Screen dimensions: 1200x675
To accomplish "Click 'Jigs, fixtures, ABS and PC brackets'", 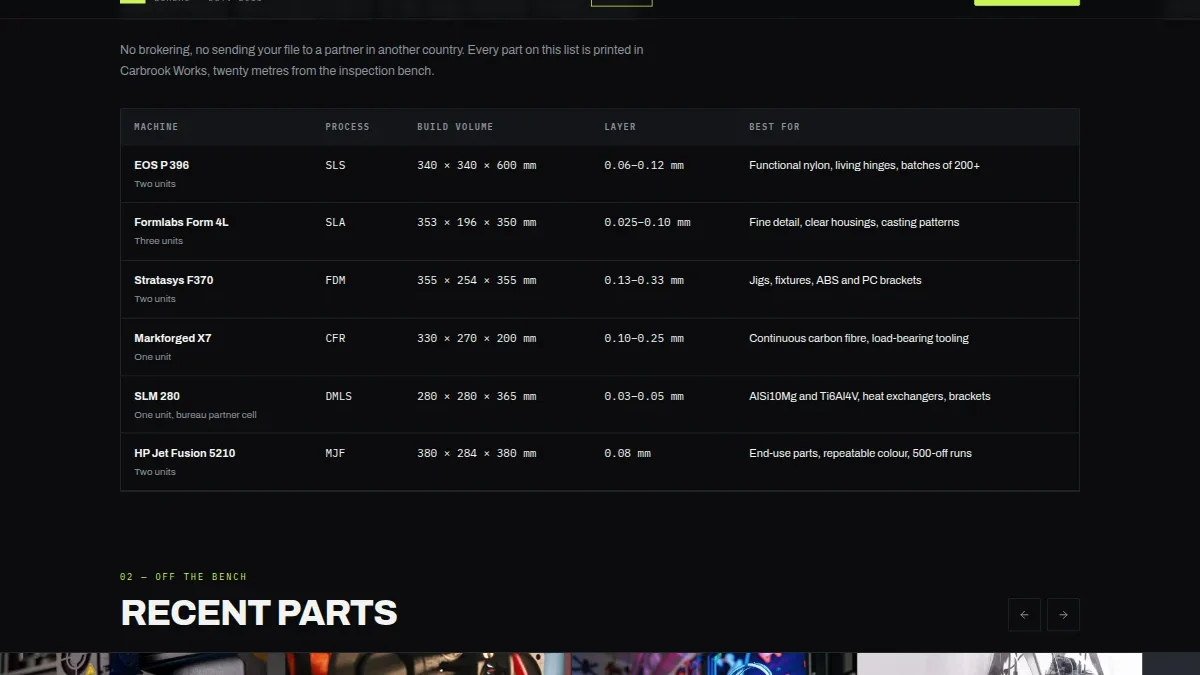I will [835, 280].
